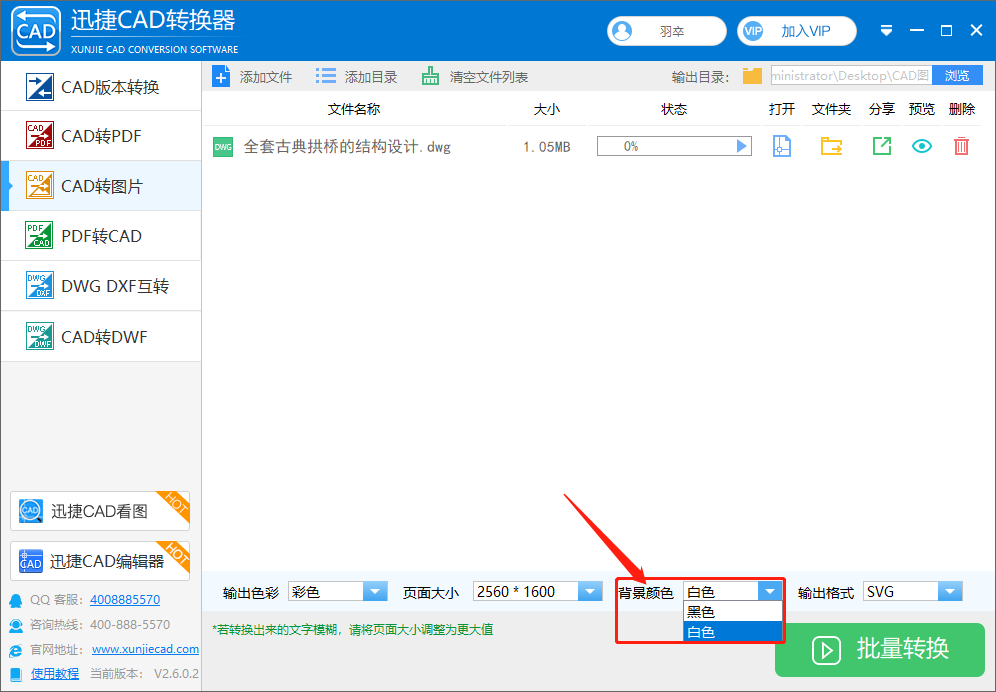Toggle preview with the eye icon
This screenshot has width=996, height=692.
[x=922, y=146]
